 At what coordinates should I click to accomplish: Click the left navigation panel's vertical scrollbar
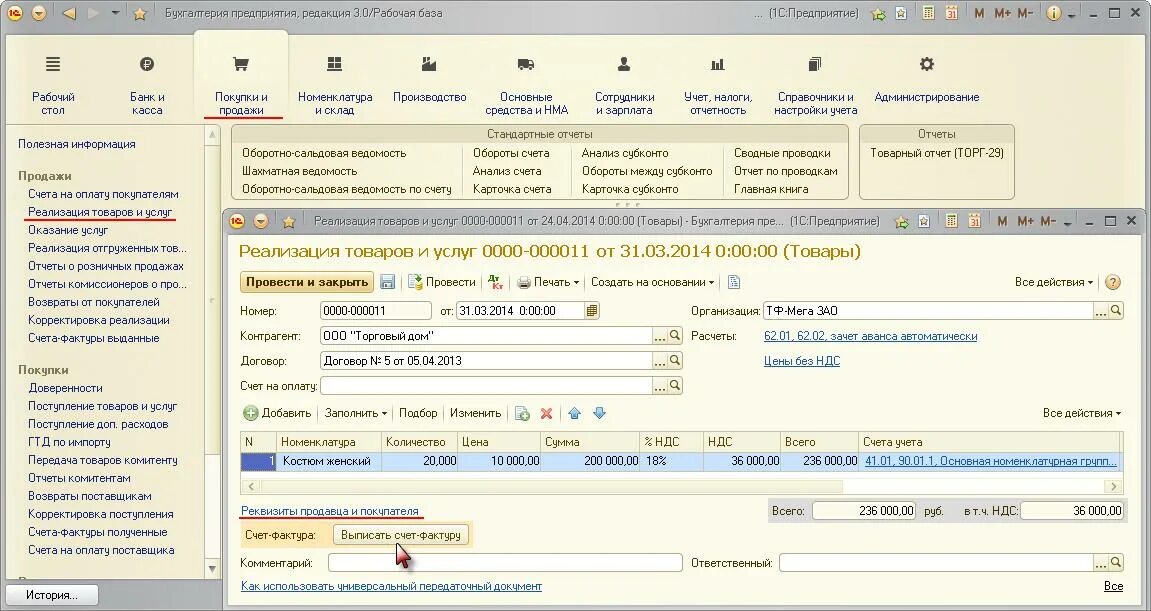tap(212, 351)
